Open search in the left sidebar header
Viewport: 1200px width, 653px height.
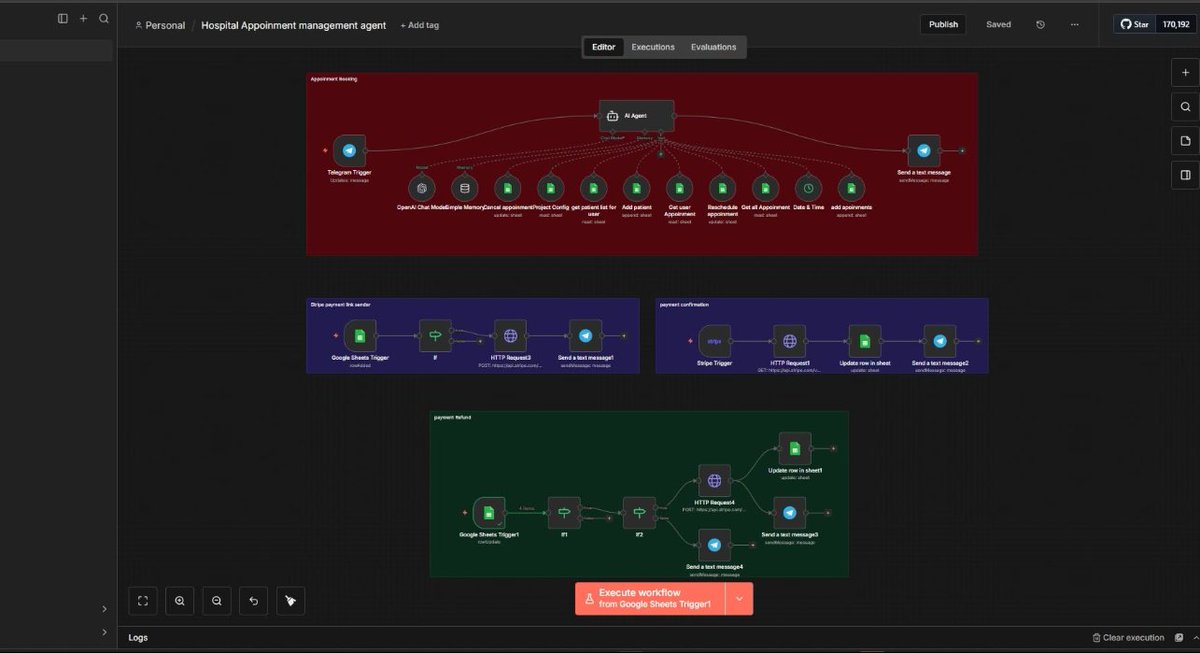(104, 18)
